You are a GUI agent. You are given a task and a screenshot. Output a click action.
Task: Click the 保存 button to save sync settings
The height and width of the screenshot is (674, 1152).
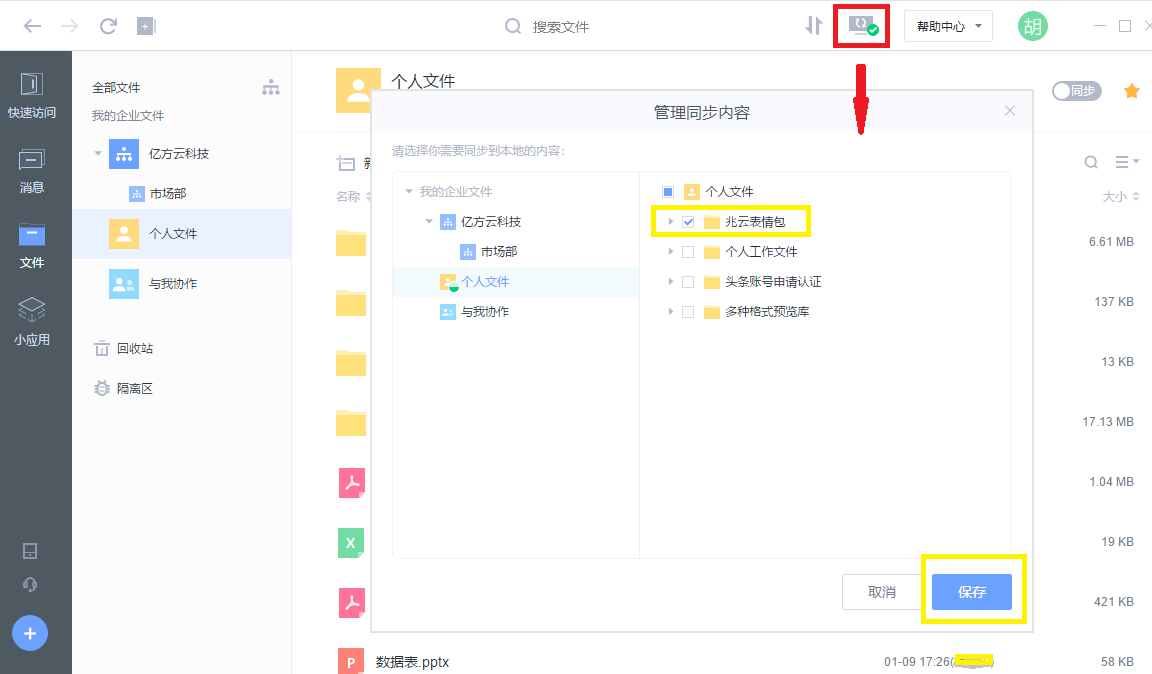point(971,591)
